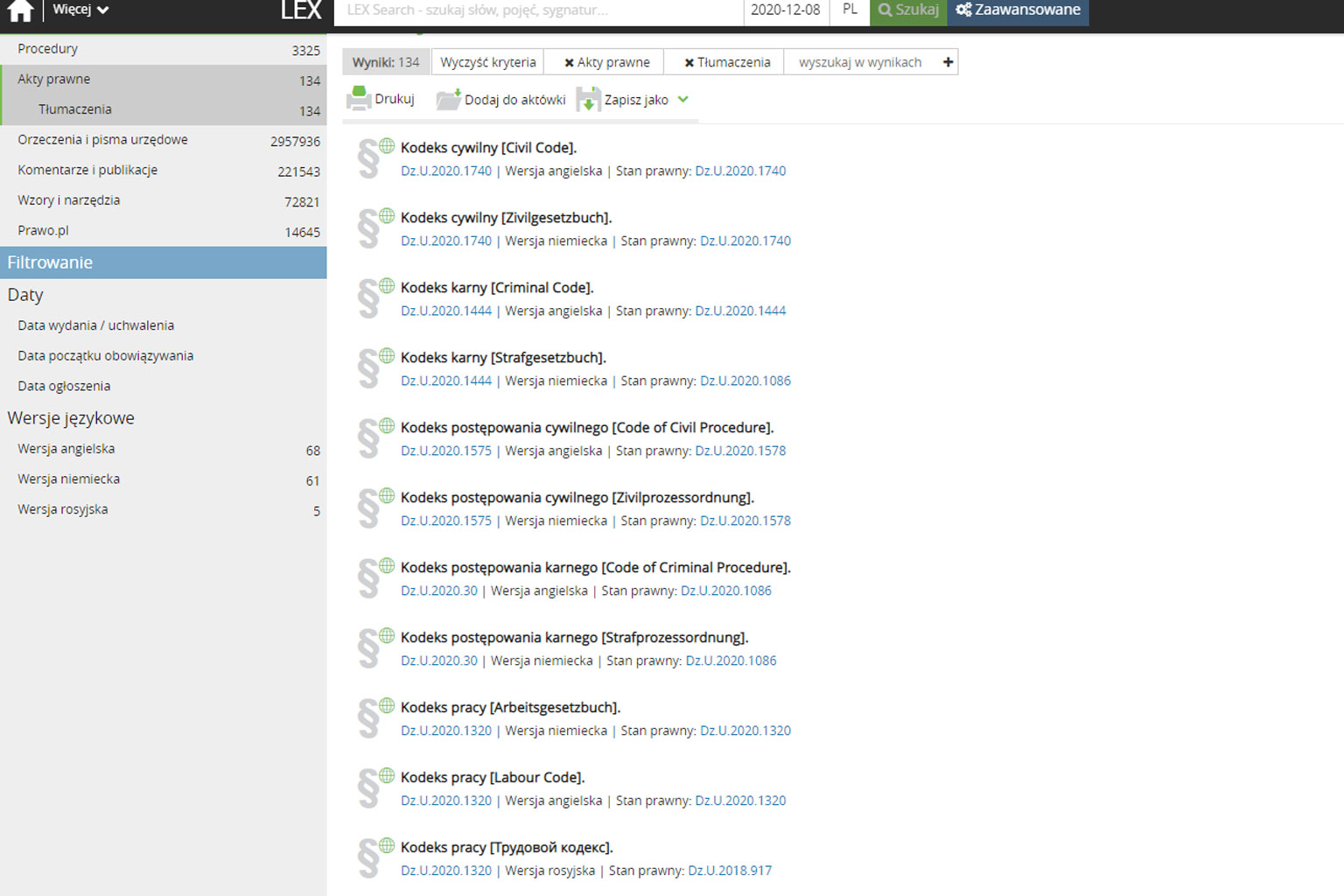Remove the Tłumaczenia filter tag

tap(689, 63)
